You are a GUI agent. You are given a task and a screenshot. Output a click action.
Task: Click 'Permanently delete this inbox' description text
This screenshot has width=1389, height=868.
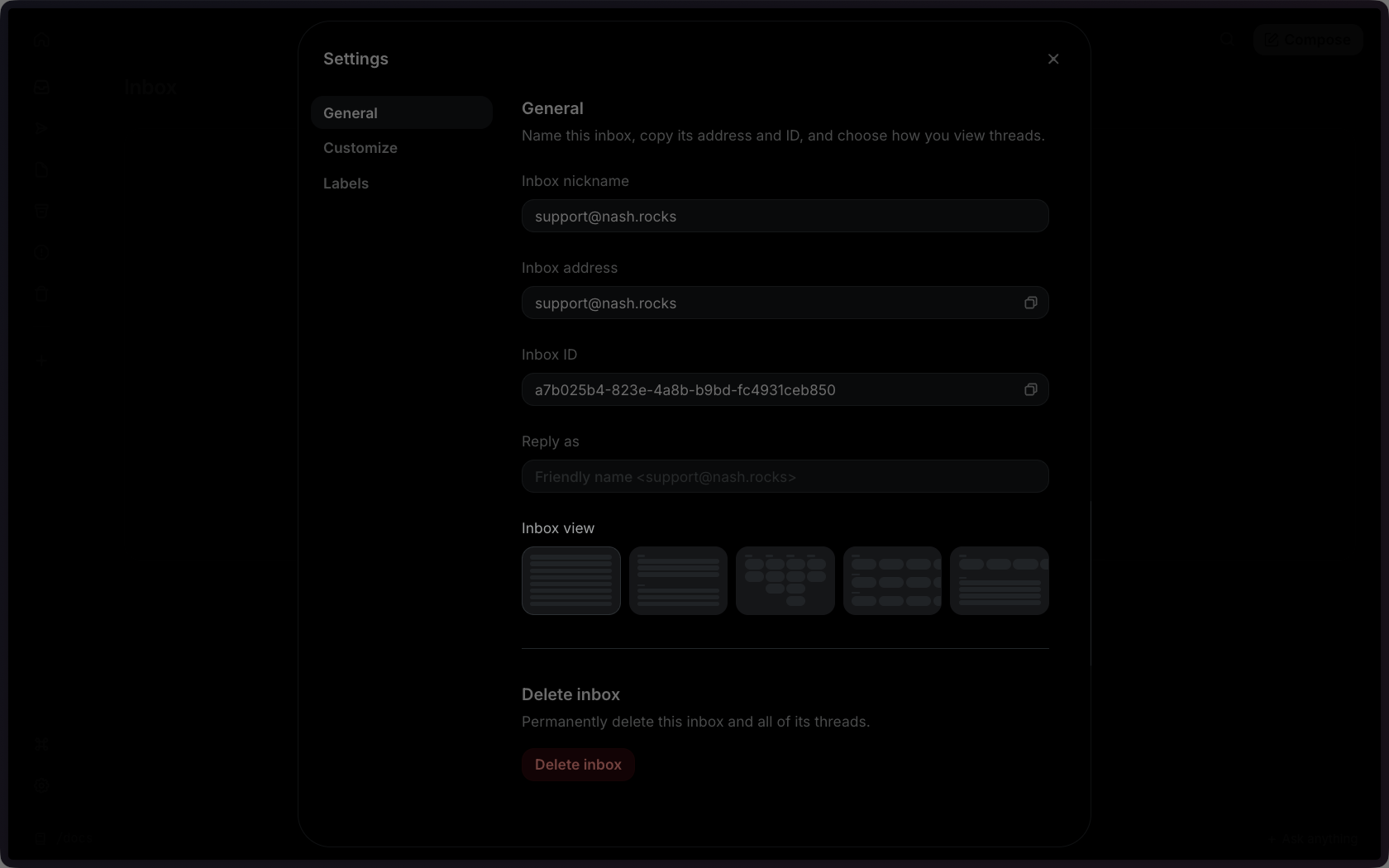695,722
